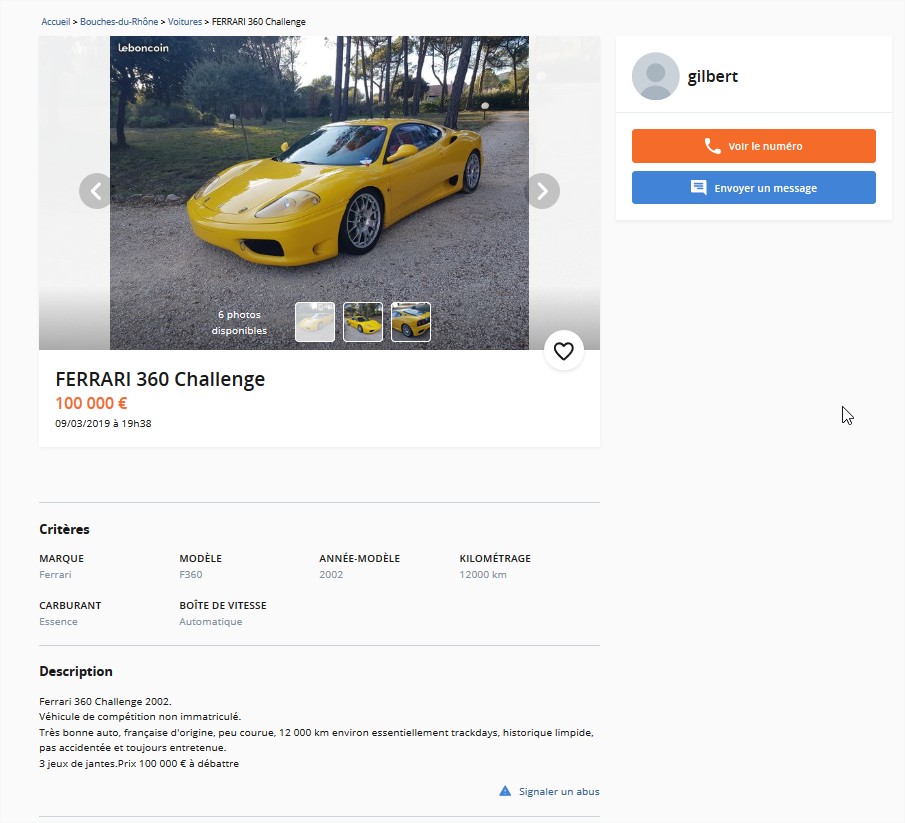Click '6 photos disponibles' text
This screenshot has height=823, width=905.
[x=239, y=323]
